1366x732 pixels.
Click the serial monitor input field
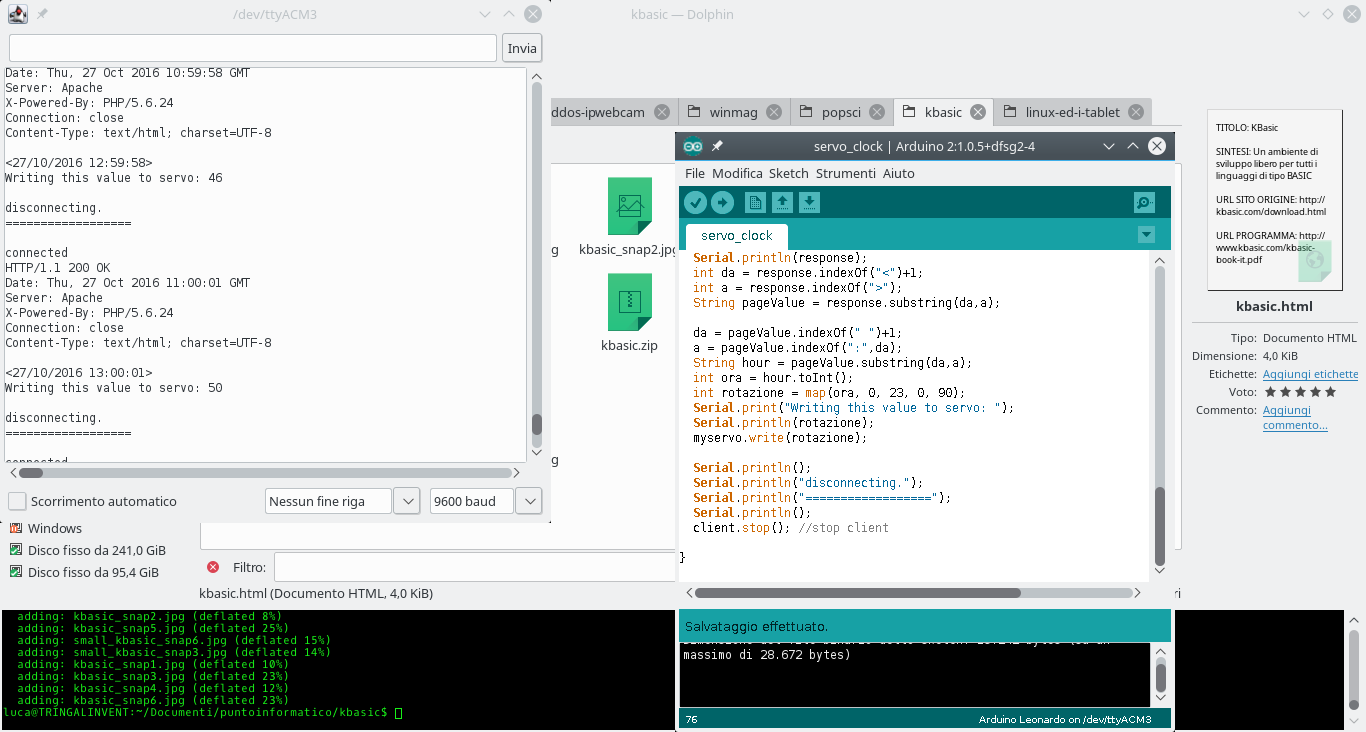(x=253, y=48)
